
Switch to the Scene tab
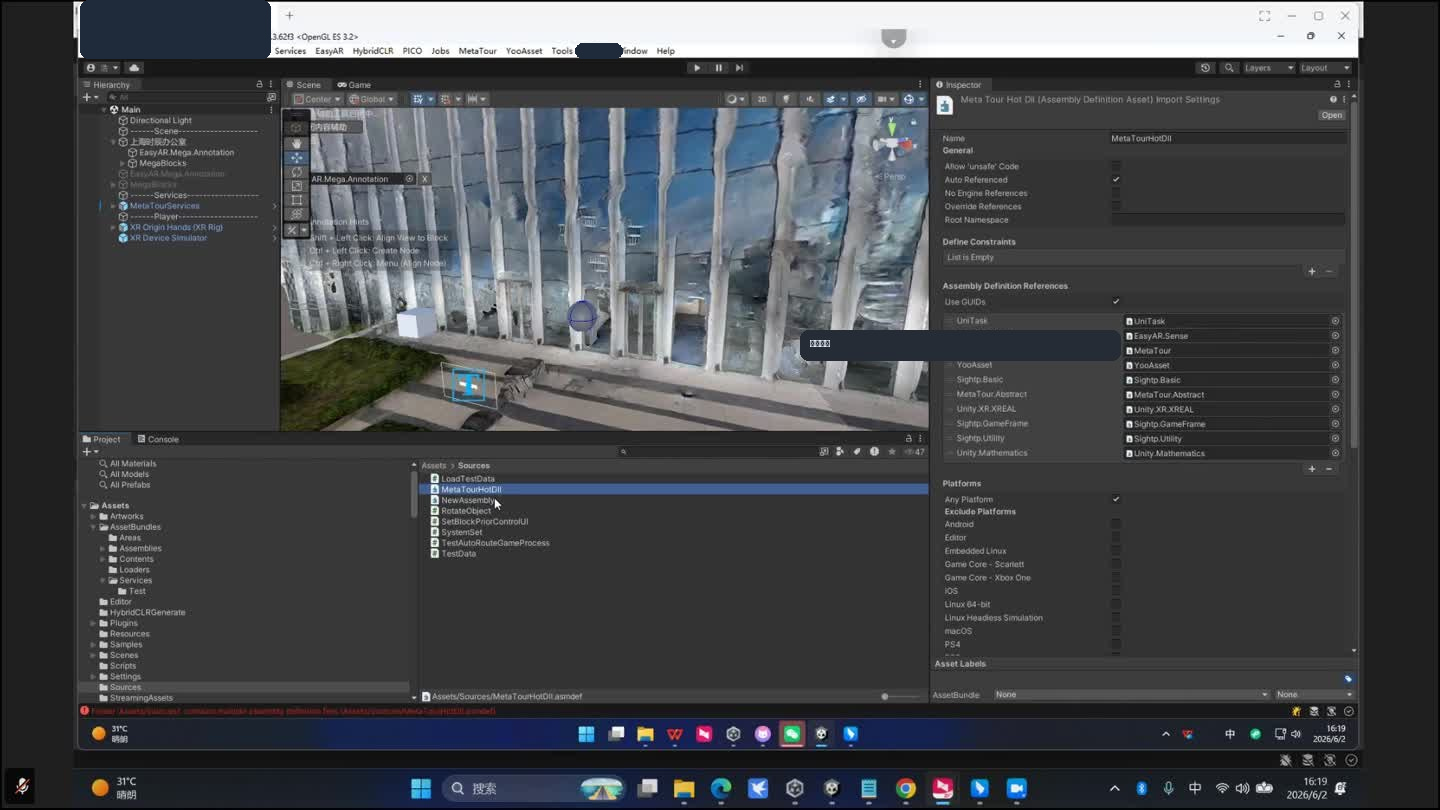tap(304, 85)
